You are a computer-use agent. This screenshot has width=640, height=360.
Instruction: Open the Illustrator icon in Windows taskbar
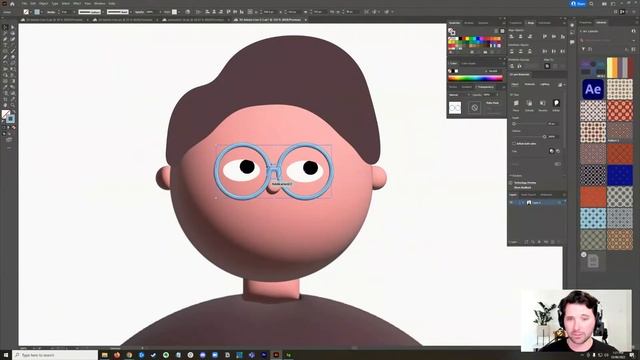click(276, 355)
